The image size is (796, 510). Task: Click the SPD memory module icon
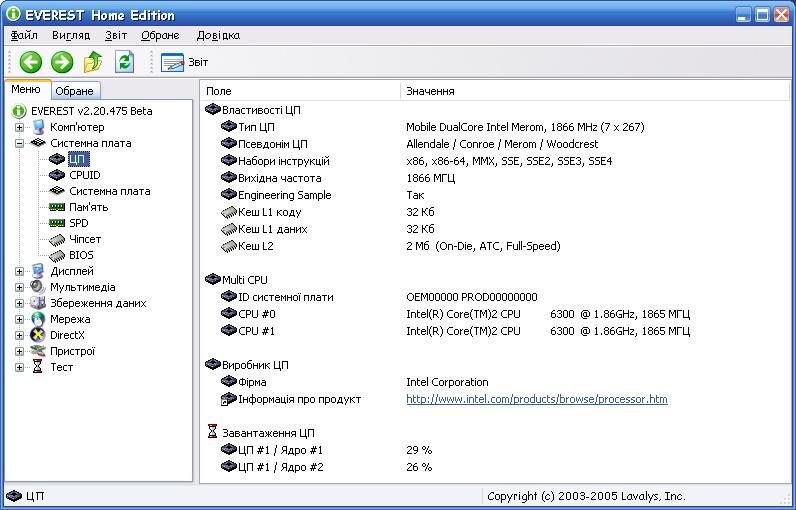pyautogui.click(x=57, y=223)
